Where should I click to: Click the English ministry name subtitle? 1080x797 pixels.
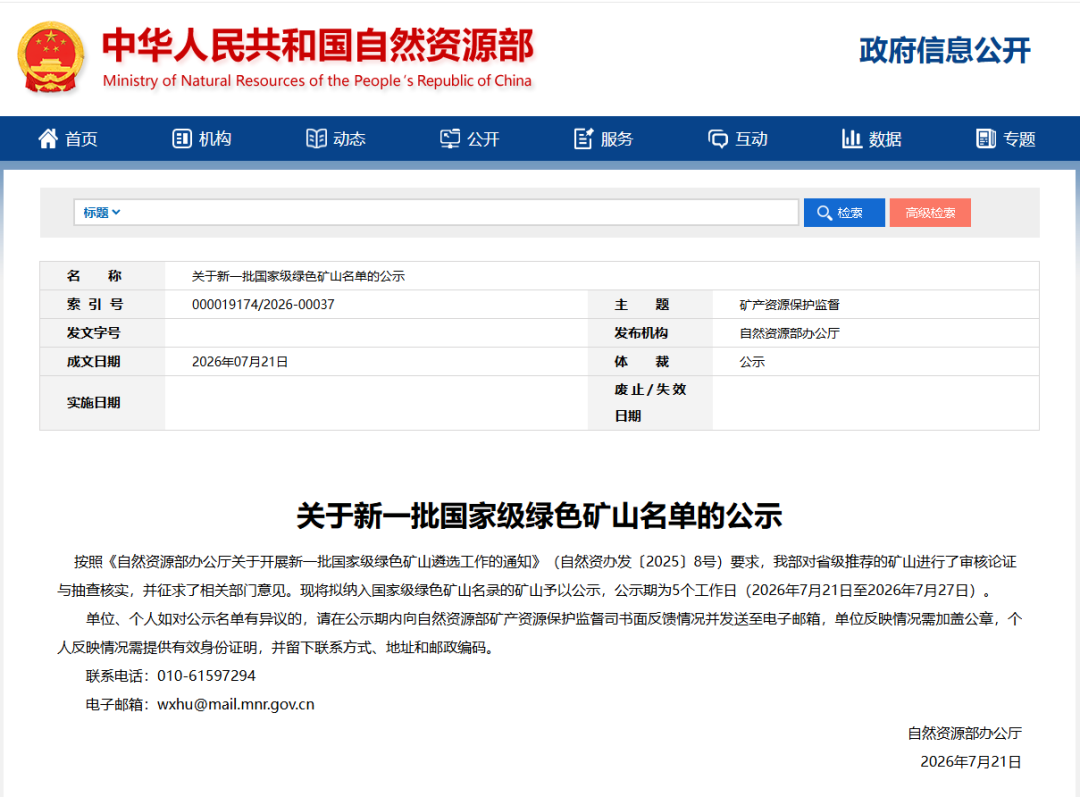(x=317, y=81)
